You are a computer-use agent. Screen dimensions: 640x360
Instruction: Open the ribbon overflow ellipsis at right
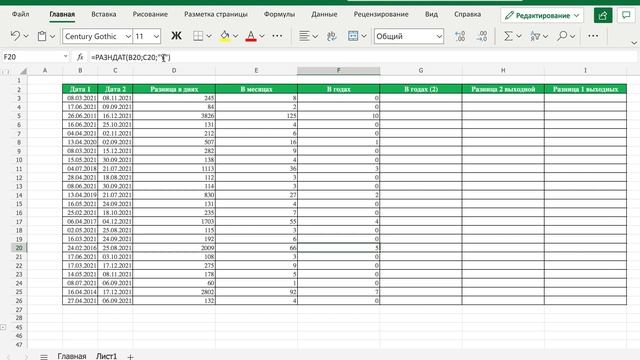[x=593, y=36]
